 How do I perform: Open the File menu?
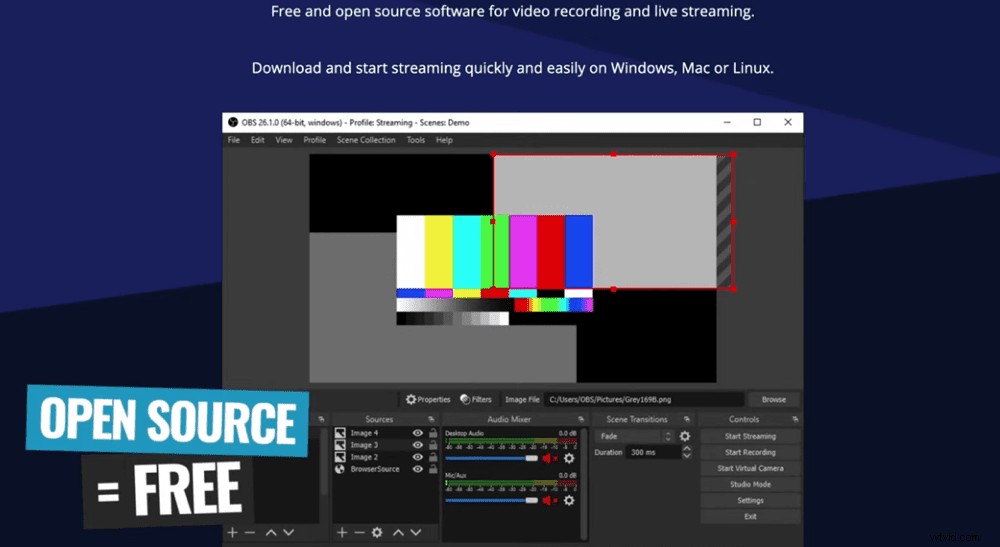click(x=234, y=140)
